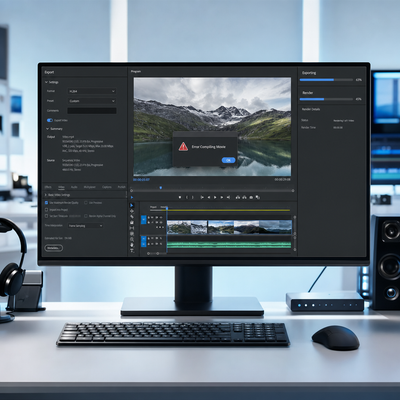The height and width of the screenshot is (400, 400).
Task: Collapse the Summary section
Action: (47, 129)
